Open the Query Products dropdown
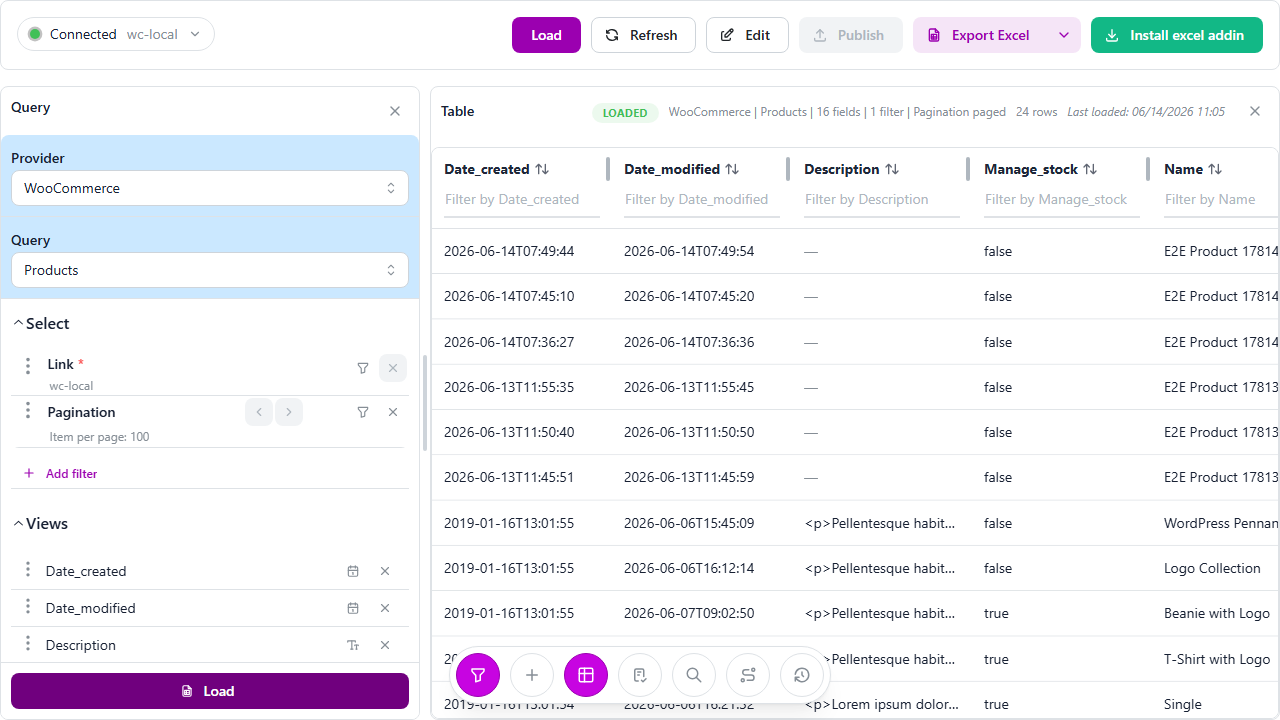The height and width of the screenshot is (720, 1280). tap(210, 270)
